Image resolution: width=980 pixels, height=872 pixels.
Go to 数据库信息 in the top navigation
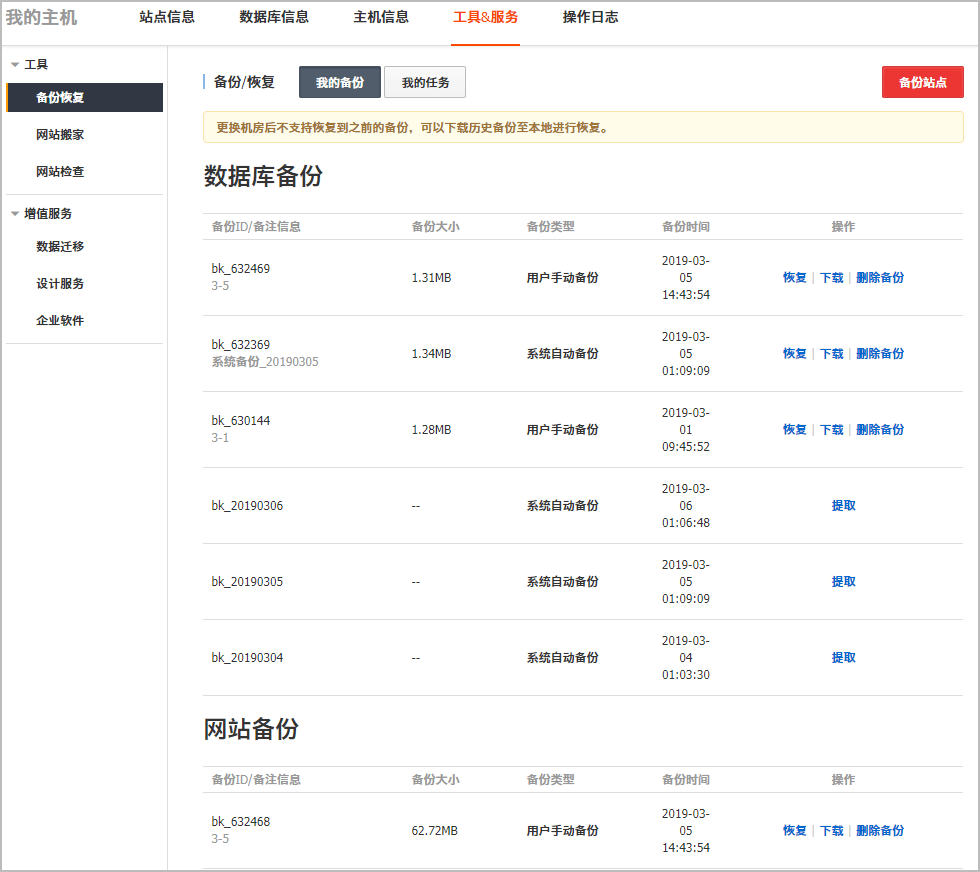click(274, 17)
